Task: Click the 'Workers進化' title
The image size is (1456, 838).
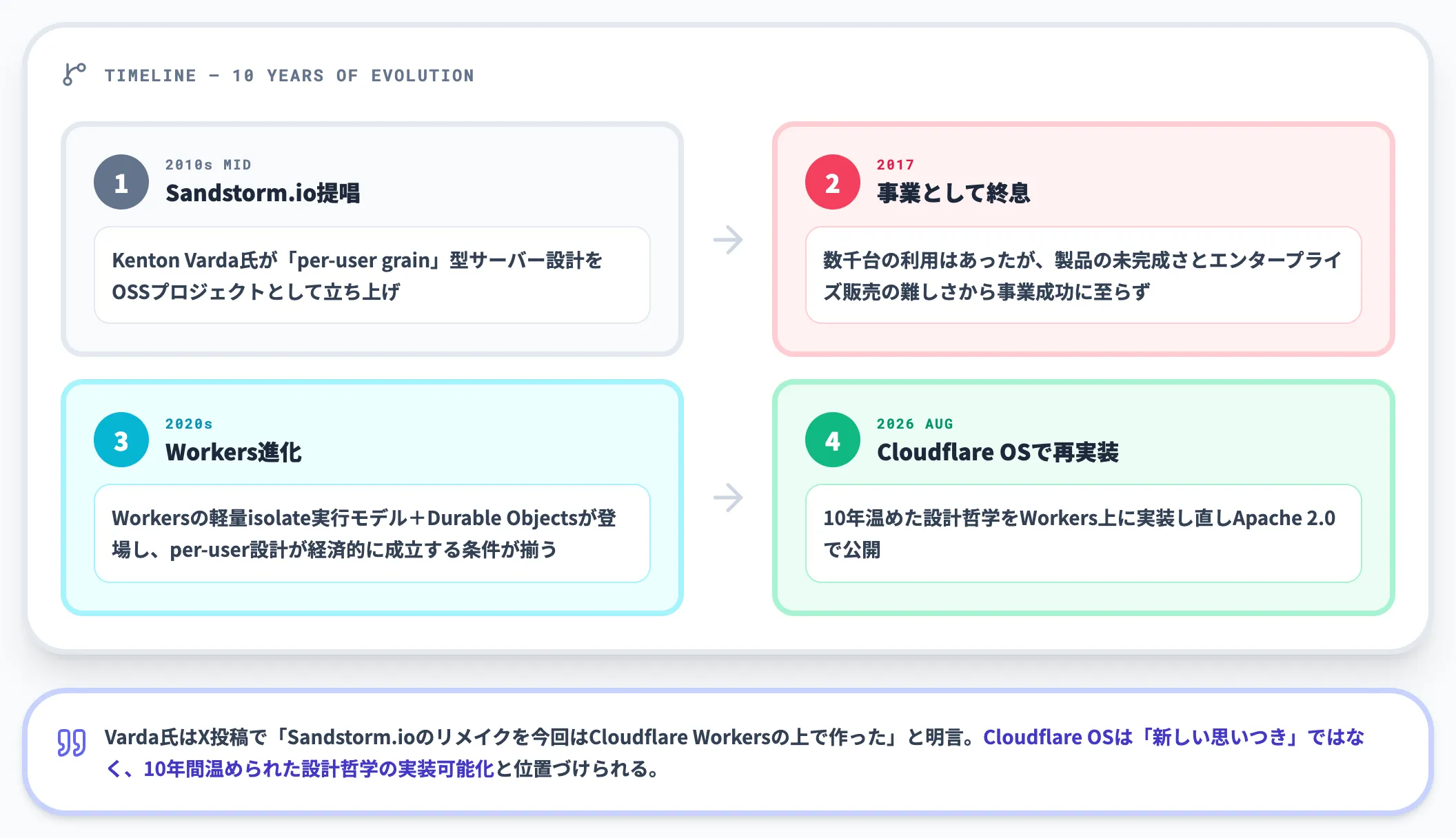Action: click(234, 452)
